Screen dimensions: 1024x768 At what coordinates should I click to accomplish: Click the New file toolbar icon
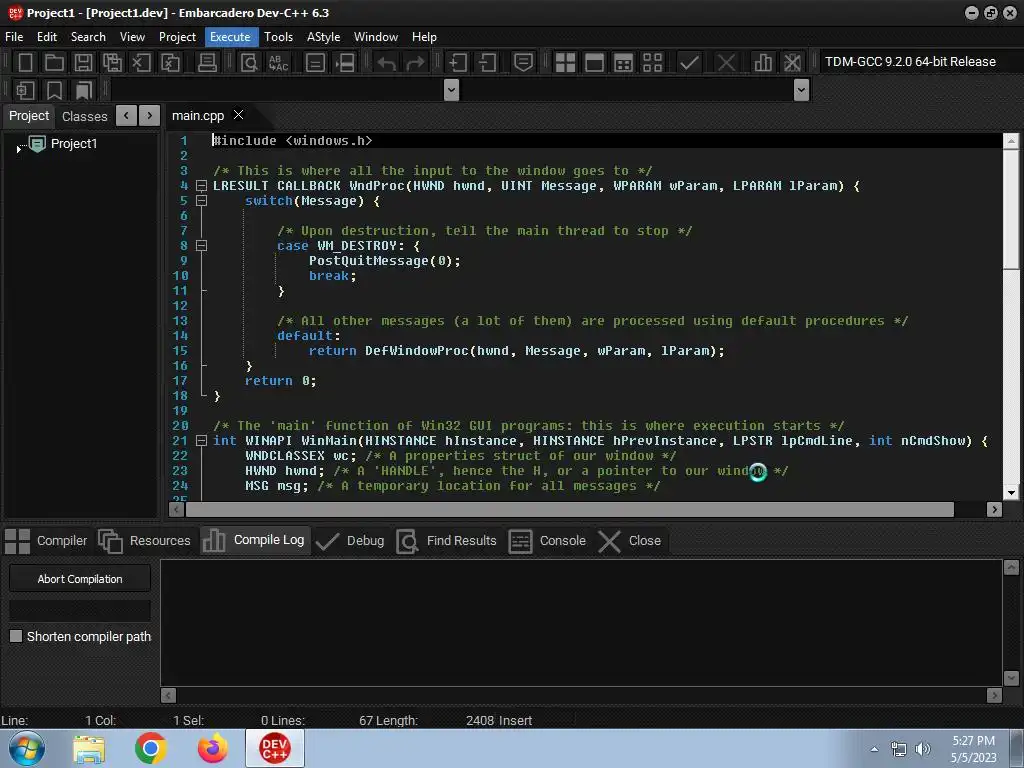25,63
